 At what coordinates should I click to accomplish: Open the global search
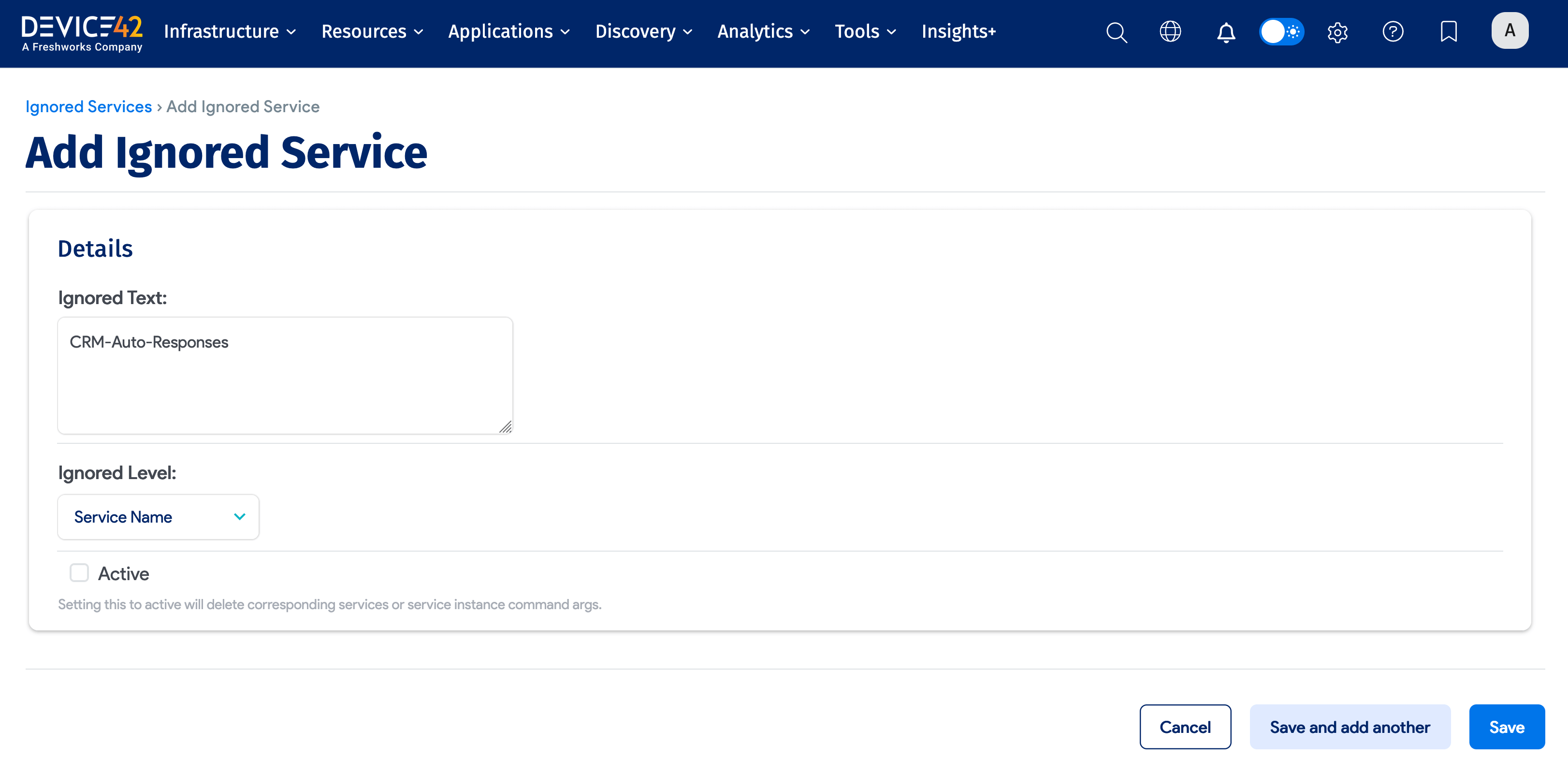1117,32
